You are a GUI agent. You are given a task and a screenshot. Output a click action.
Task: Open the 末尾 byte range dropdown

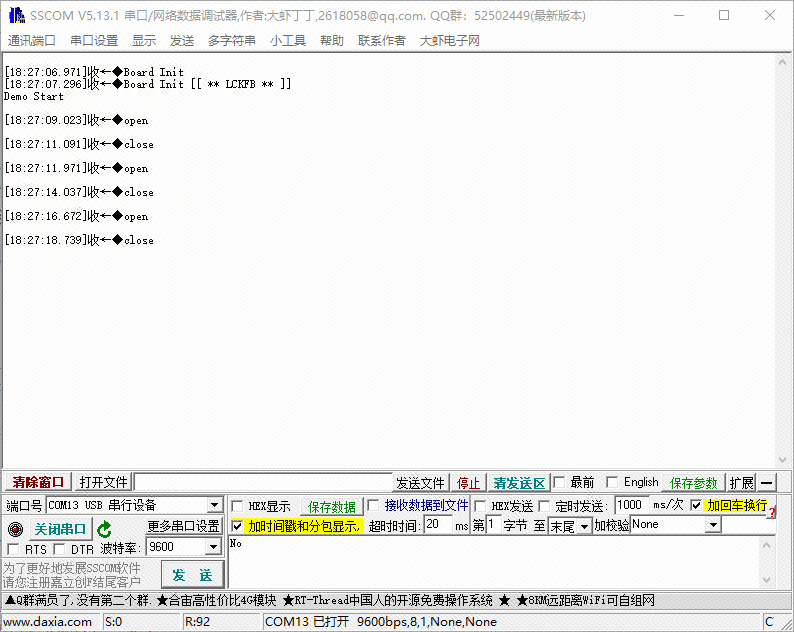click(x=584, y=527)
